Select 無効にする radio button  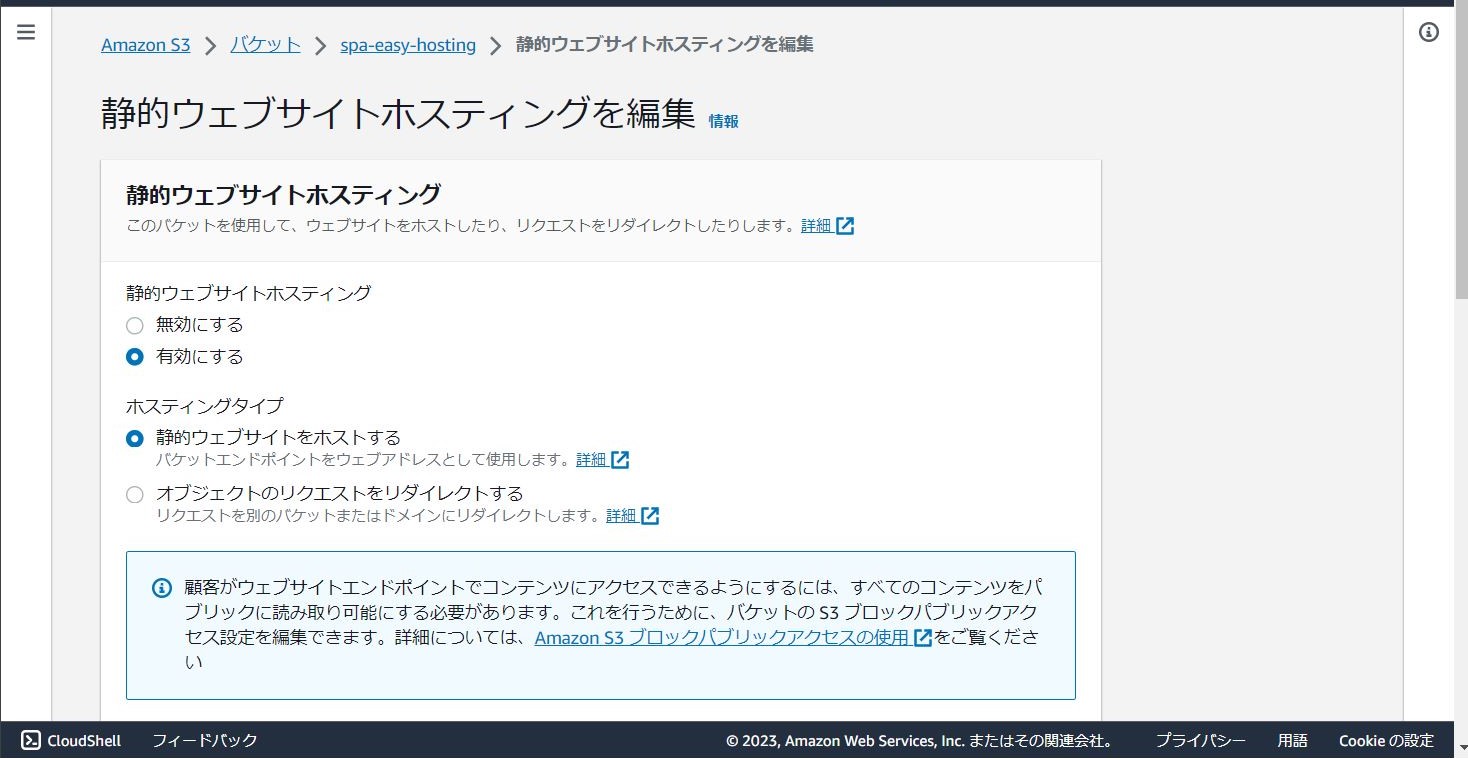point(135,325)
